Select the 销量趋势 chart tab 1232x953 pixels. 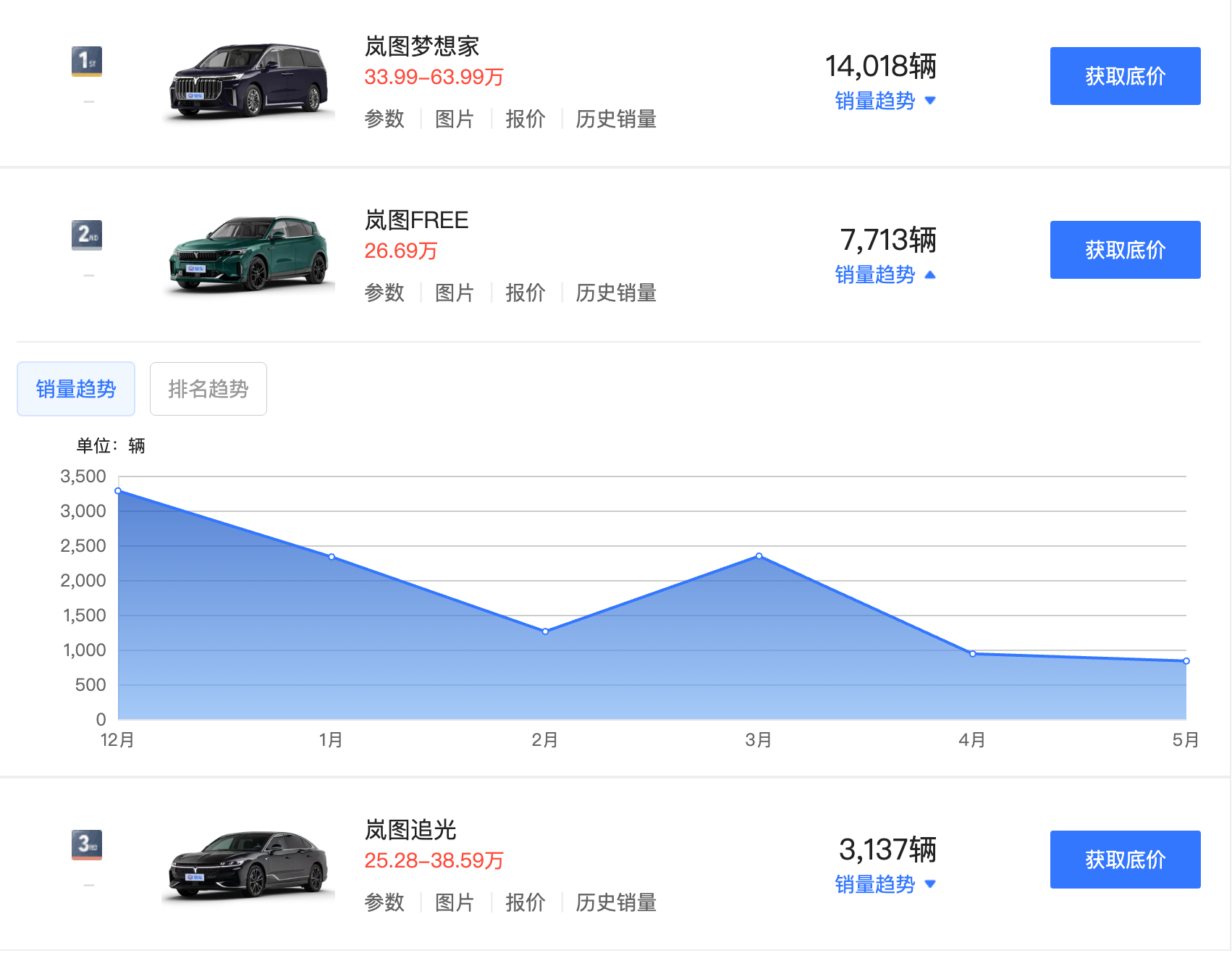[x=76, y=389]
